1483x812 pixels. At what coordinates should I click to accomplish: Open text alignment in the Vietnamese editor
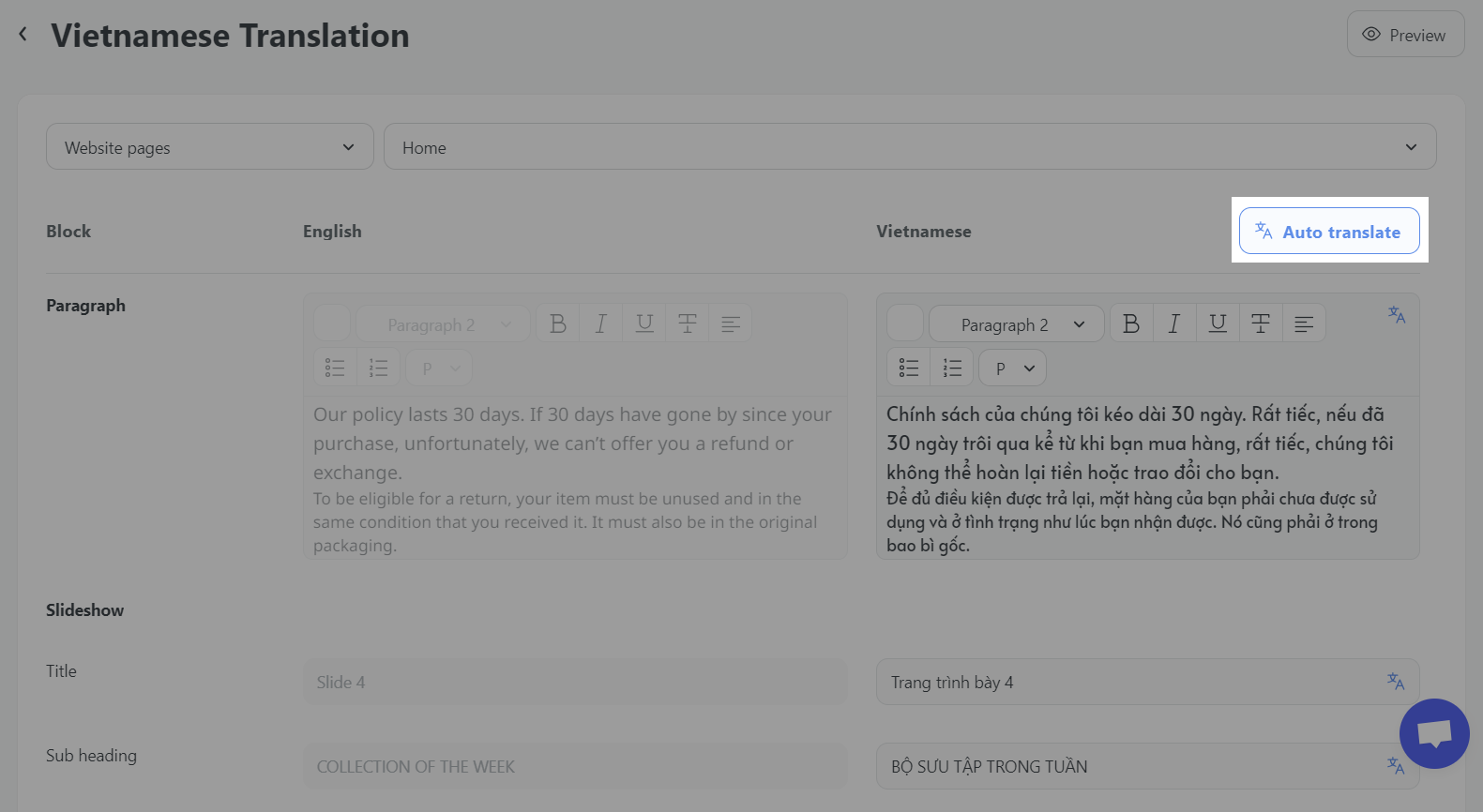coord(1304,324)
